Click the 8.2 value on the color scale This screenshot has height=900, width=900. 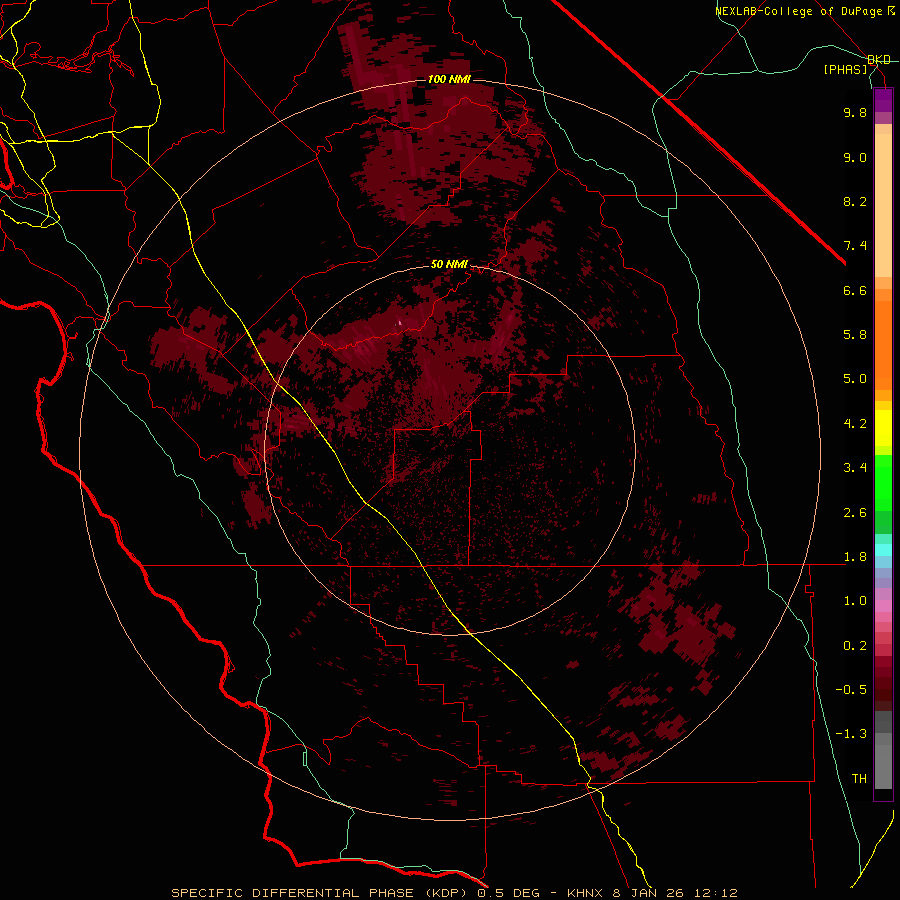pyautogui.click(x=855, y=201)
